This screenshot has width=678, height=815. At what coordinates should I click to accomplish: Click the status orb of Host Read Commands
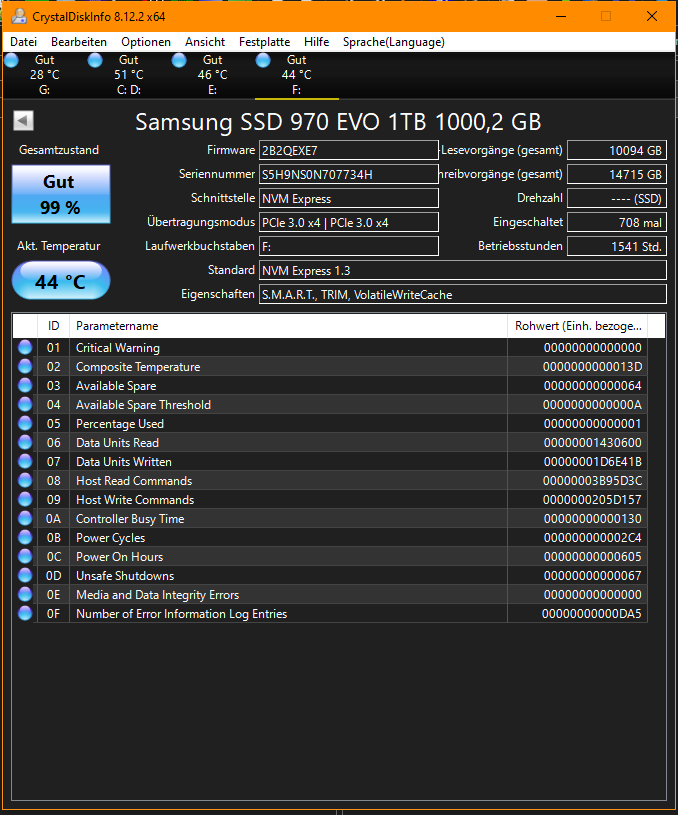pos(25,480)
